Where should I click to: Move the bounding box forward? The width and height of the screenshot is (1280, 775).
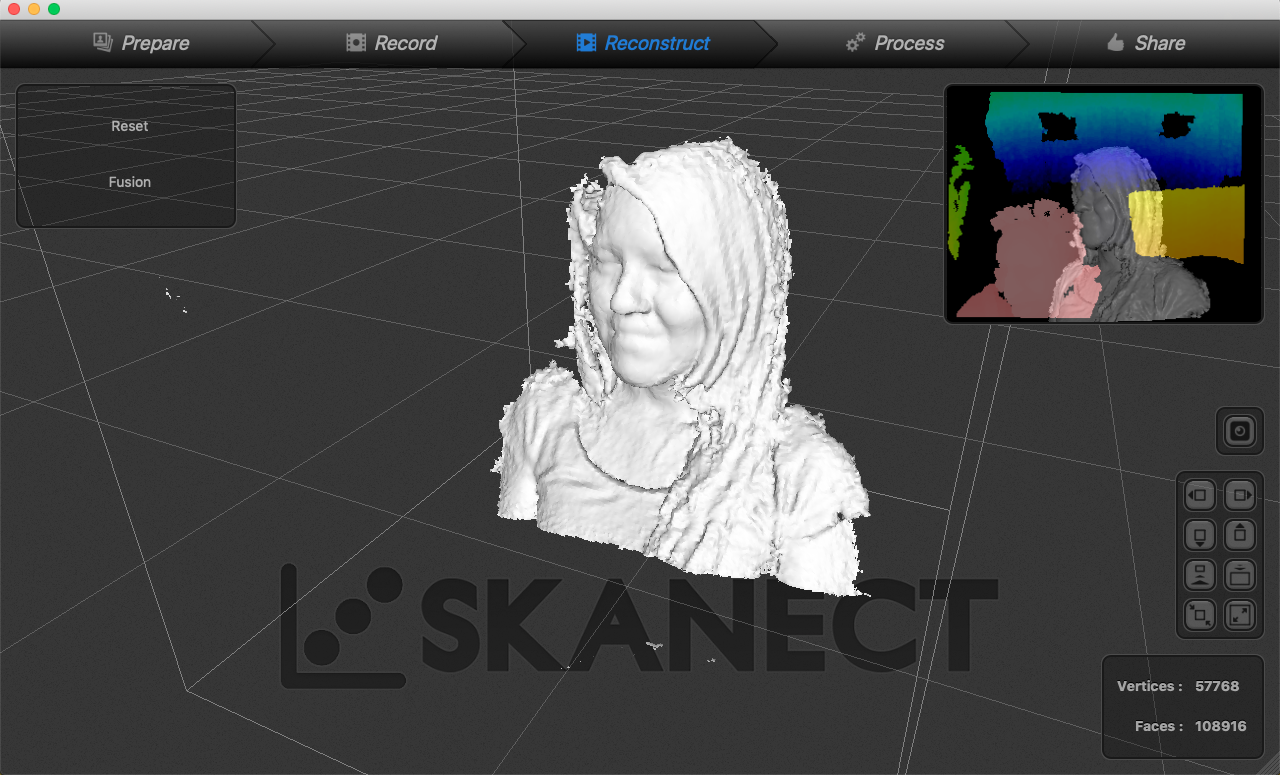coord(1199,574)
